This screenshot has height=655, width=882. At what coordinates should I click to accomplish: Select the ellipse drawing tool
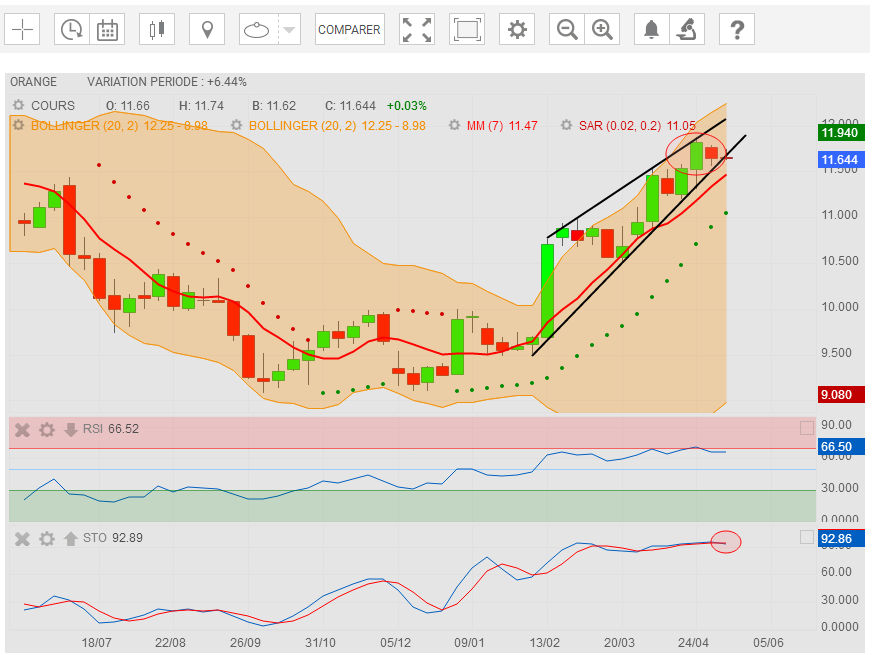coord(258,29)
